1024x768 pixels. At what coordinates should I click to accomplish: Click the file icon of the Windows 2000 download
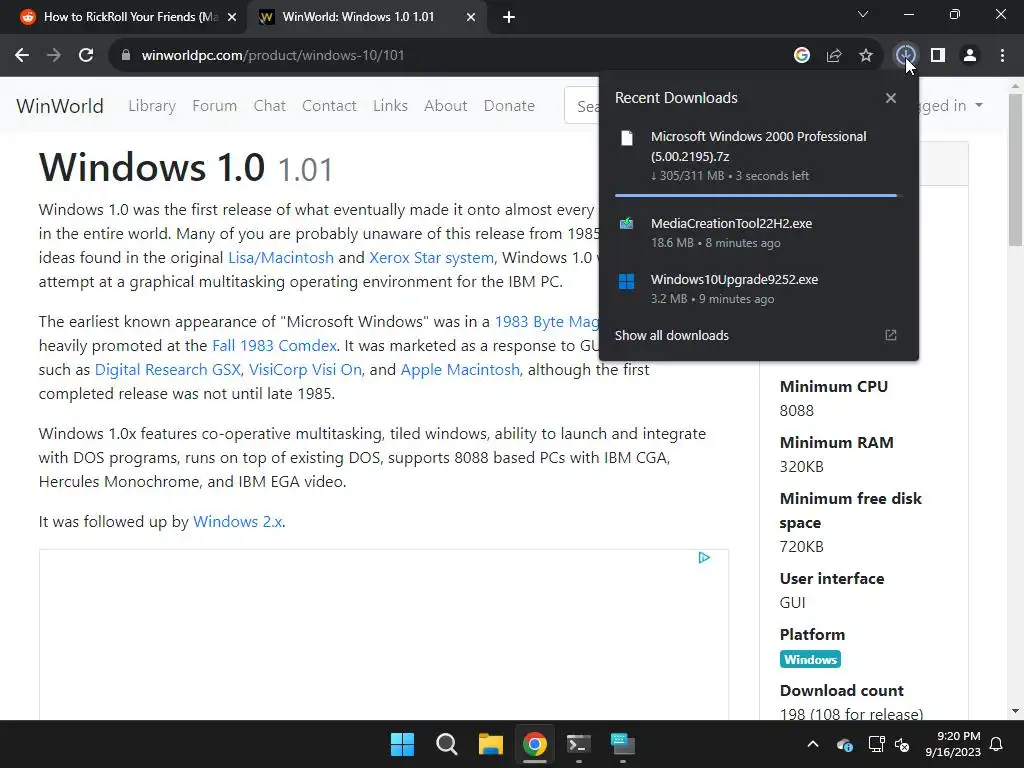(627, 138)
